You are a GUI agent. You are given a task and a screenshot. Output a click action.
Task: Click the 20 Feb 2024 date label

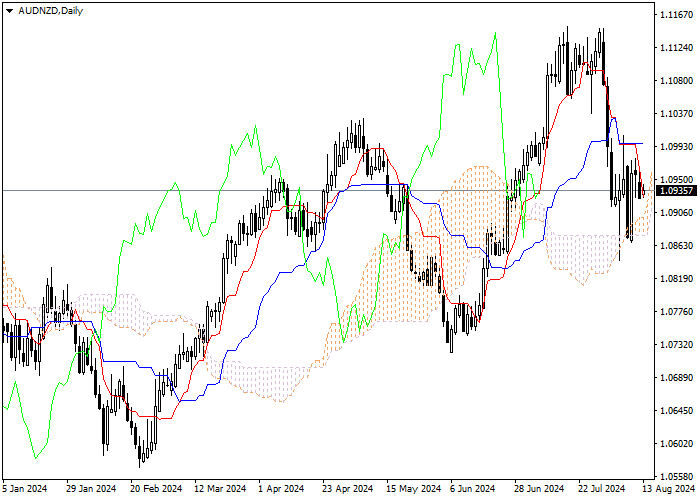(156, 488)
